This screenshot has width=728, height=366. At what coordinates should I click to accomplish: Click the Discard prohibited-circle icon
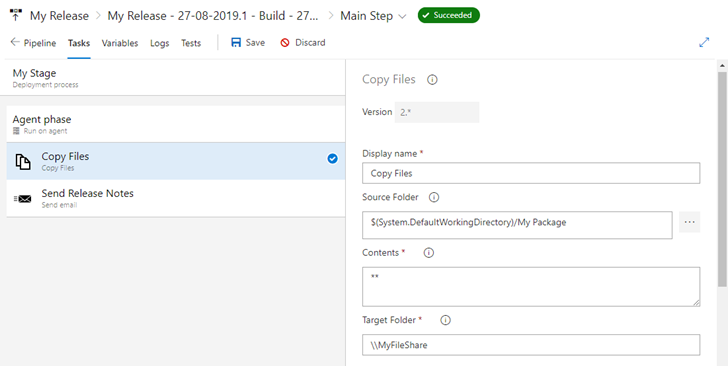[285, 43]
